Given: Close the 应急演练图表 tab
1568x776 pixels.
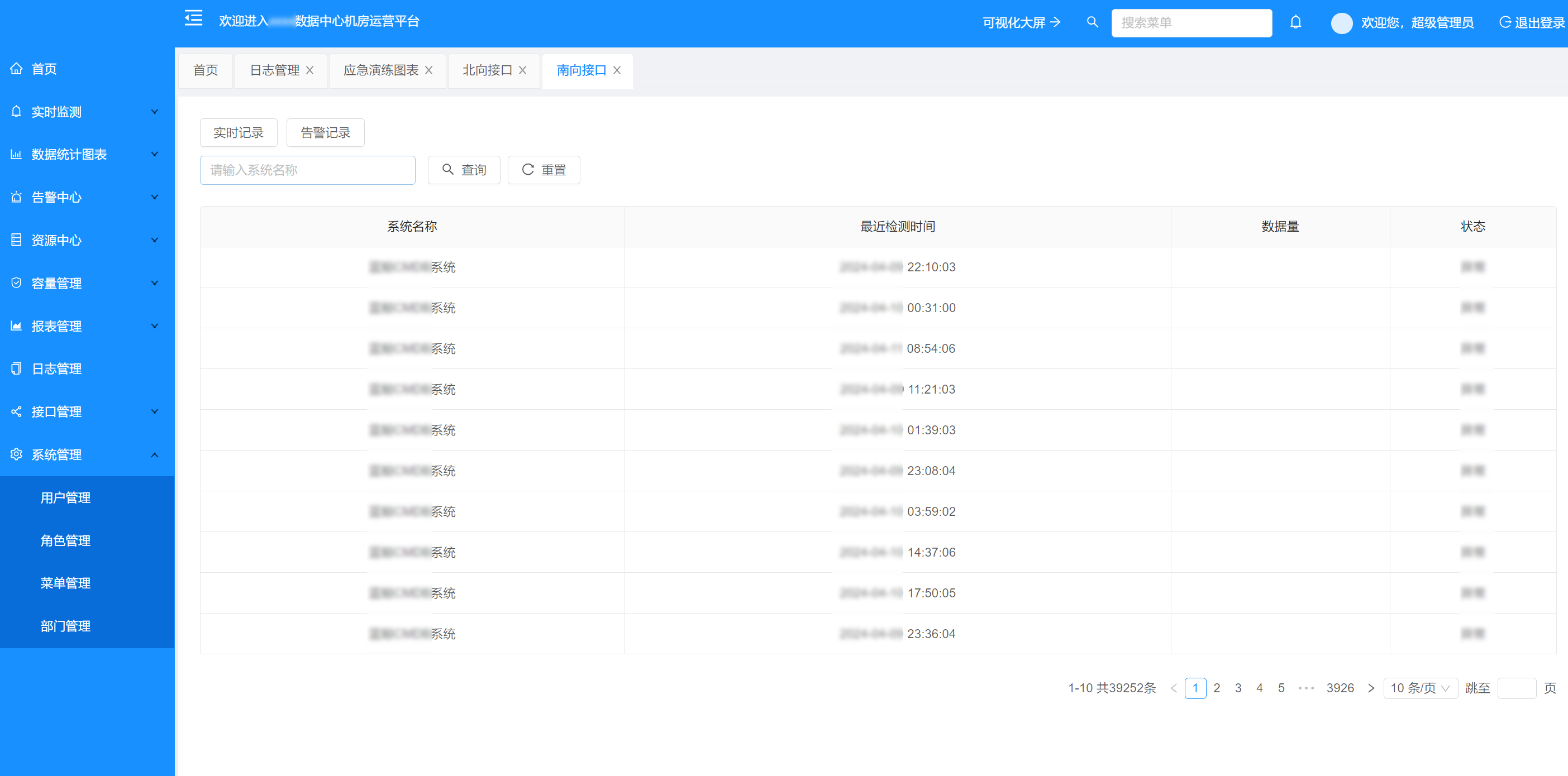Looking at the screenshot, I should (428, 70).
